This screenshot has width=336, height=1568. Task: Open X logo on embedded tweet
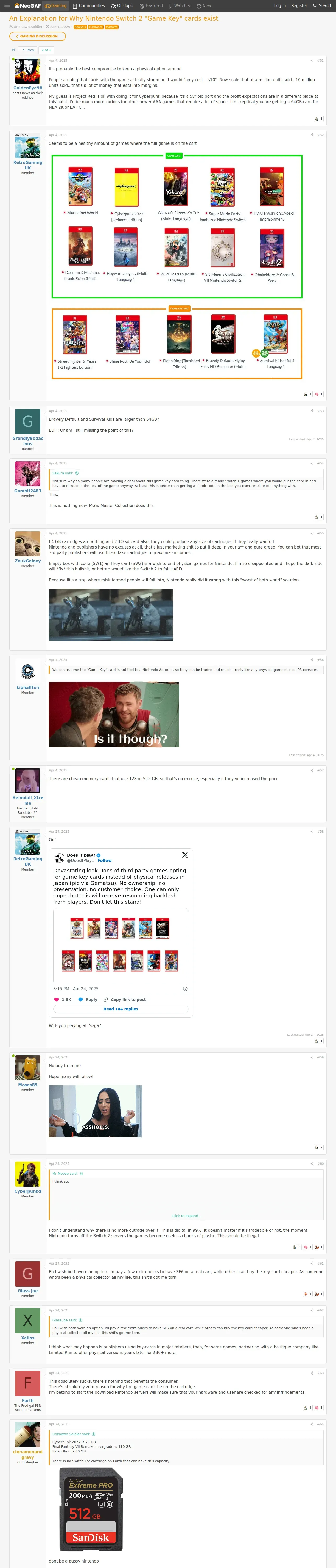tap(185, 855)
